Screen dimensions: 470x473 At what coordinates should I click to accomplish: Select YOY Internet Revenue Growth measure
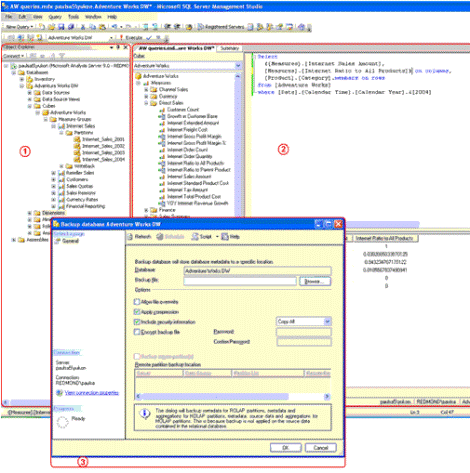(x=197, y=203)
